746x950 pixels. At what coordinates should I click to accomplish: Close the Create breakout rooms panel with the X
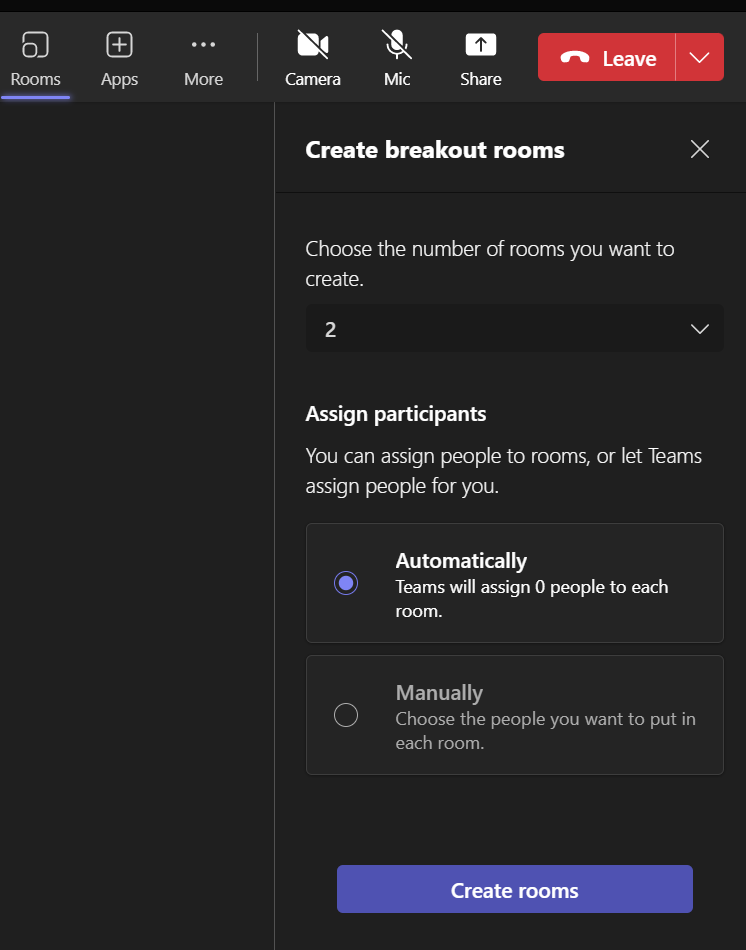pyautogui.click(x=699, y=148)
